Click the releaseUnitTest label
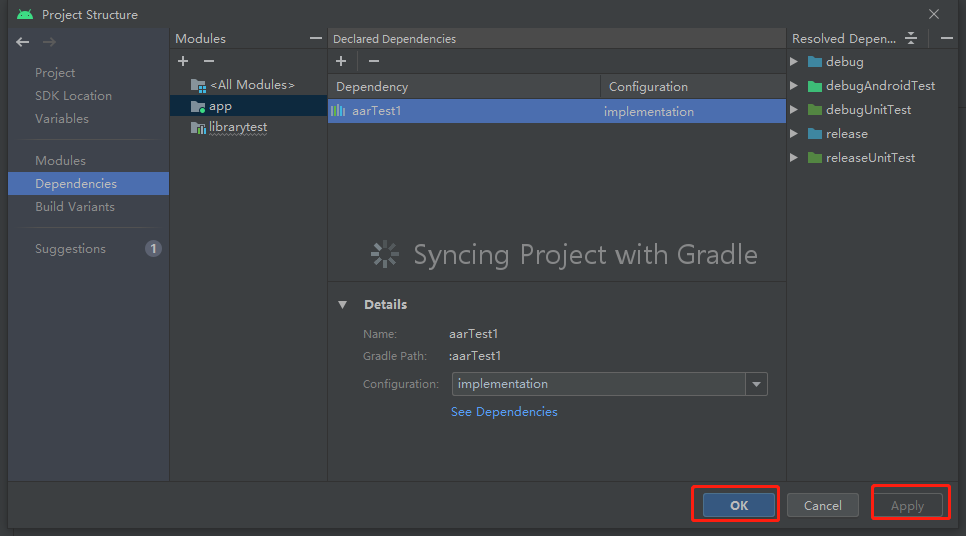 [871, 158]
